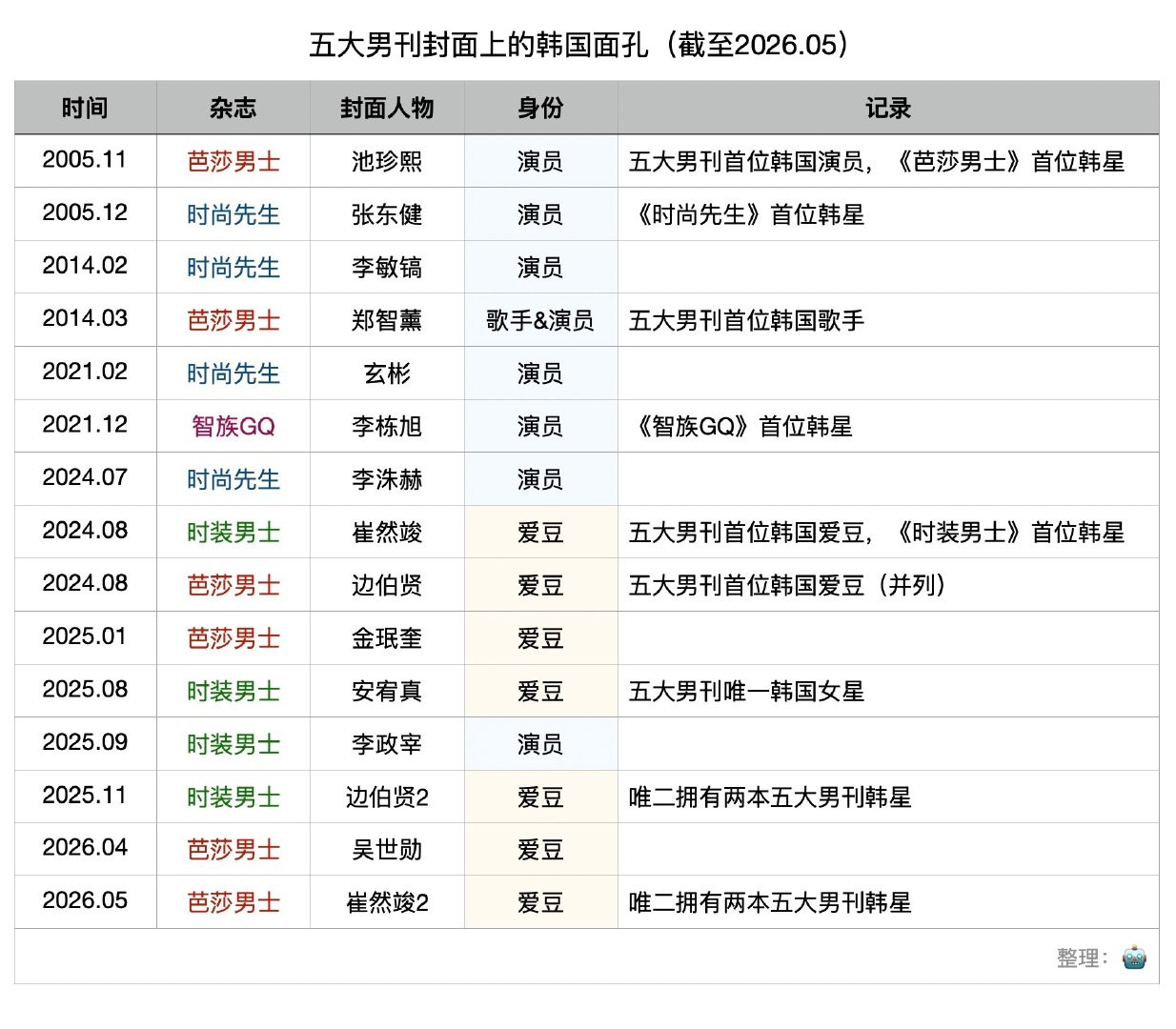Click the record 五大男刊首位韩国爱豆（并列）
1176x1029 pixels.
tap(789, 584)
